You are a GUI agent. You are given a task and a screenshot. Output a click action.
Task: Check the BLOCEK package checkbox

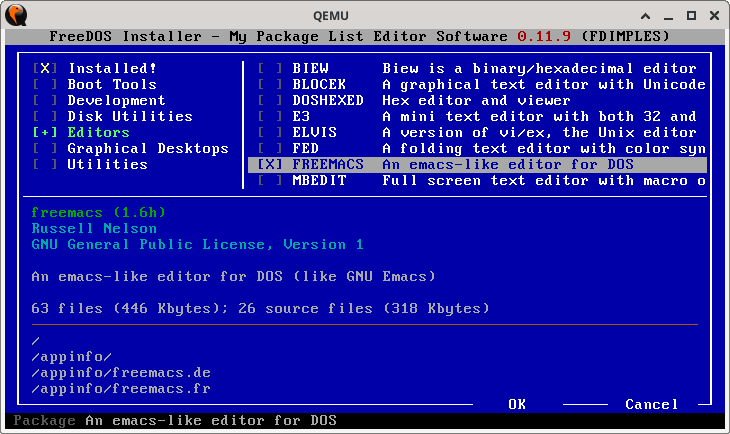pyautogui.click(x=270, y=84)
